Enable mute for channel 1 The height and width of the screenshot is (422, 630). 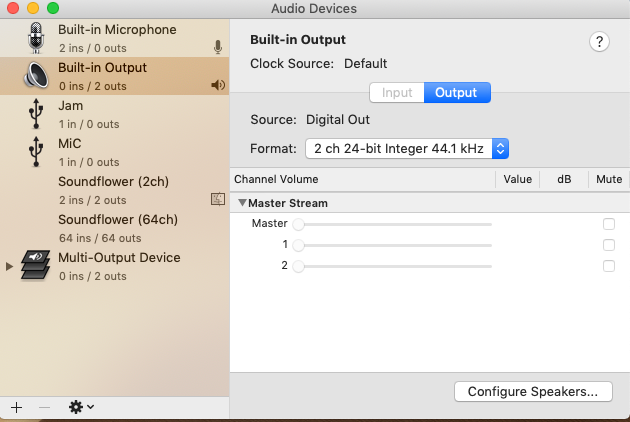(609, 245)
